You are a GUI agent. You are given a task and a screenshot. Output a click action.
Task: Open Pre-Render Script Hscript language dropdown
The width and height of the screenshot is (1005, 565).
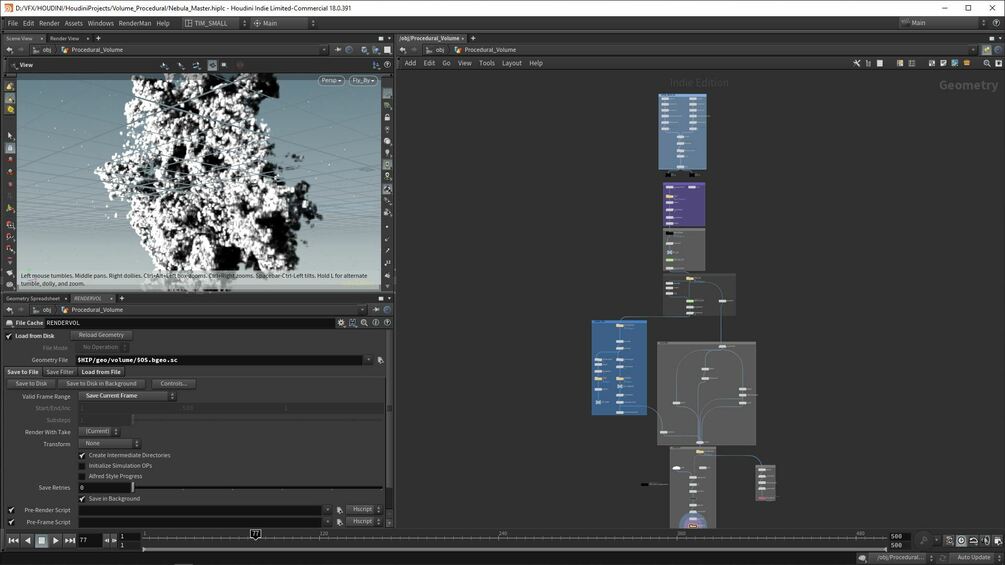click(365, 509)
